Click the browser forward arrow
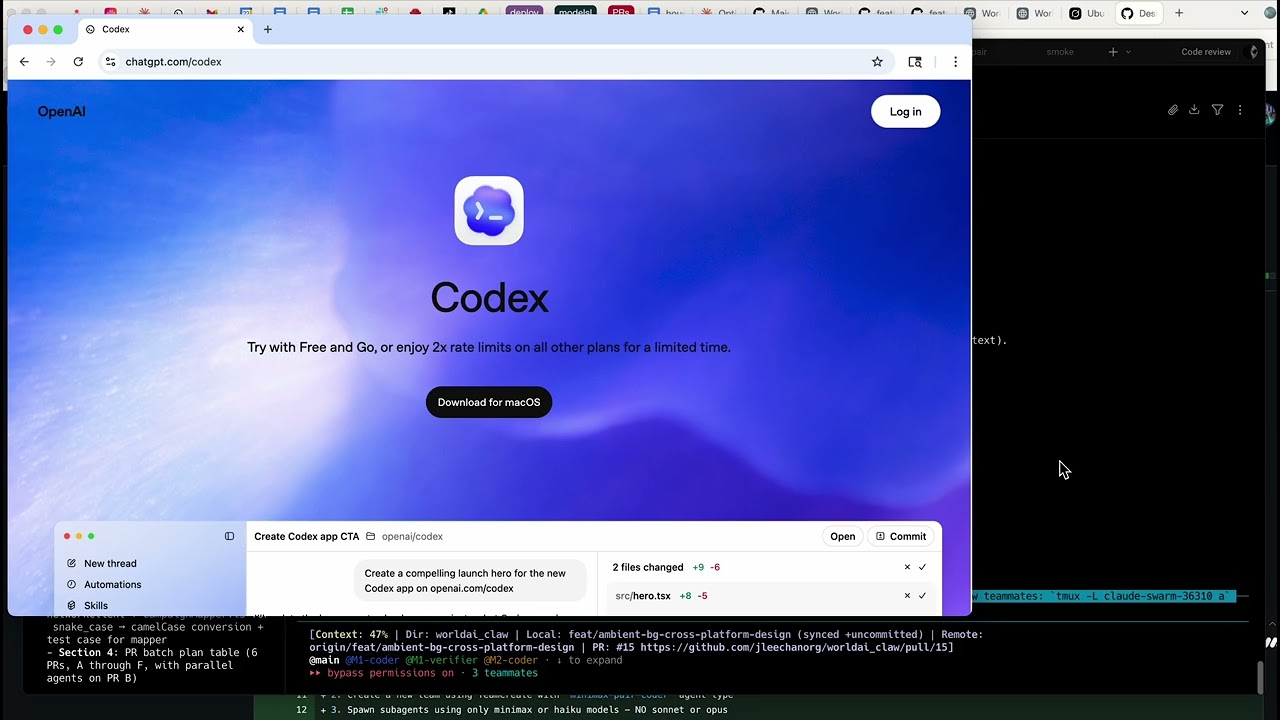 click(51, 62)
